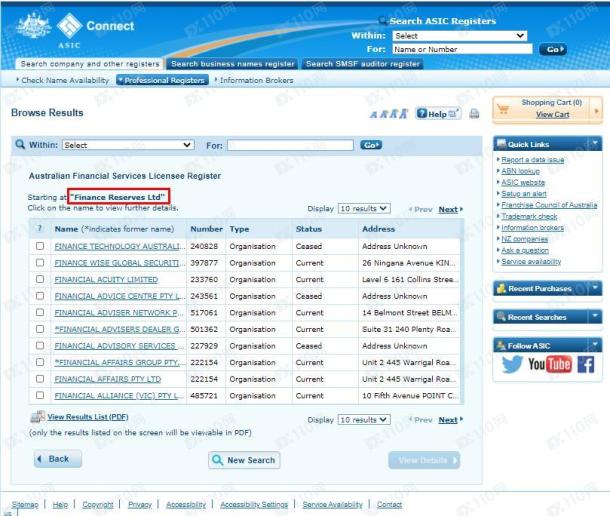Tick checkbox for Financial Alliance (VIC) row
The width and height of the screenshot is (610, 516).
40,395
